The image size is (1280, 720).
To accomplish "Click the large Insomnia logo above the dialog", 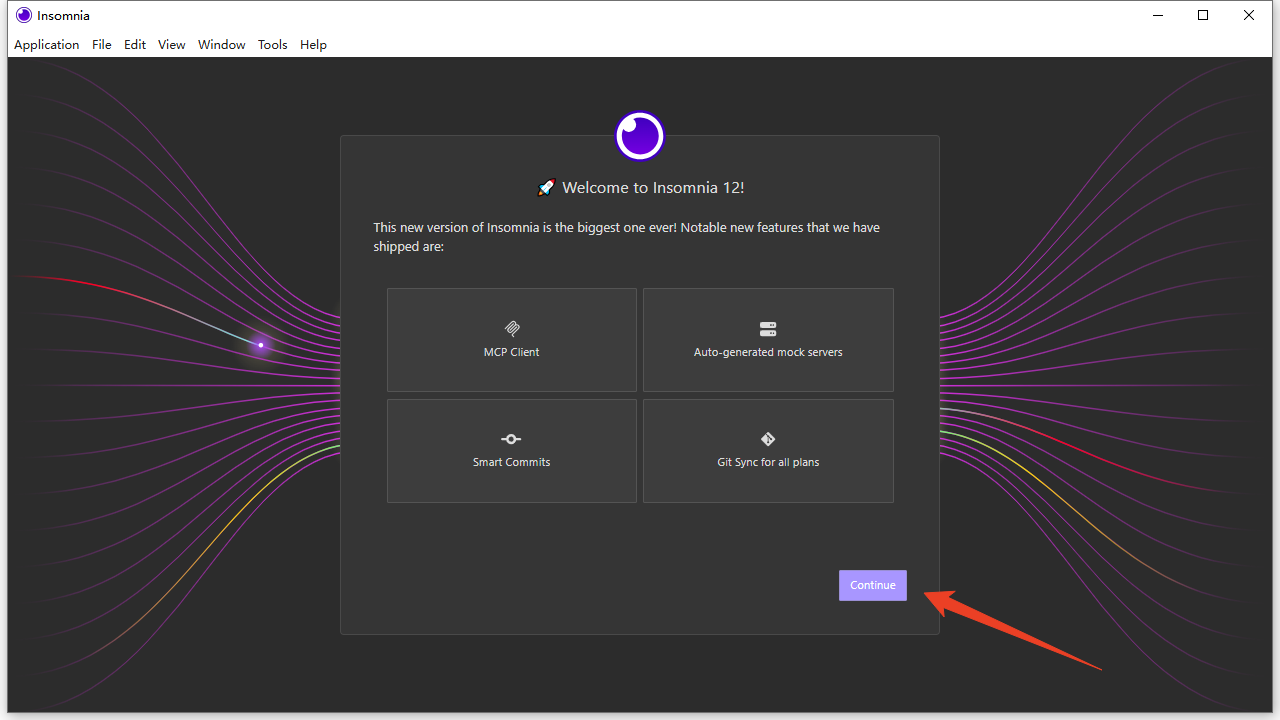I will point(640,136).
